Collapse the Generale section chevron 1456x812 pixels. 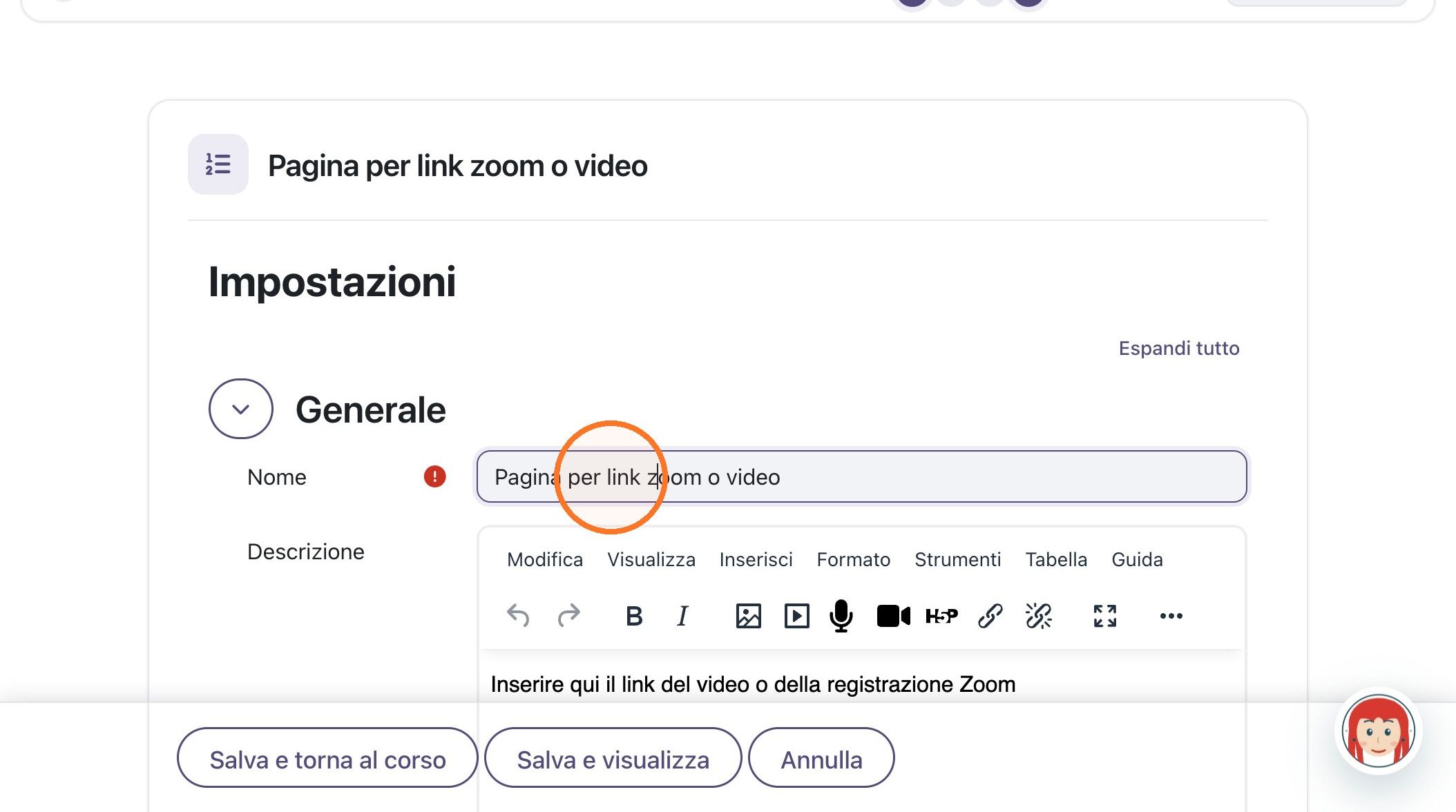(x=241, y=409)
